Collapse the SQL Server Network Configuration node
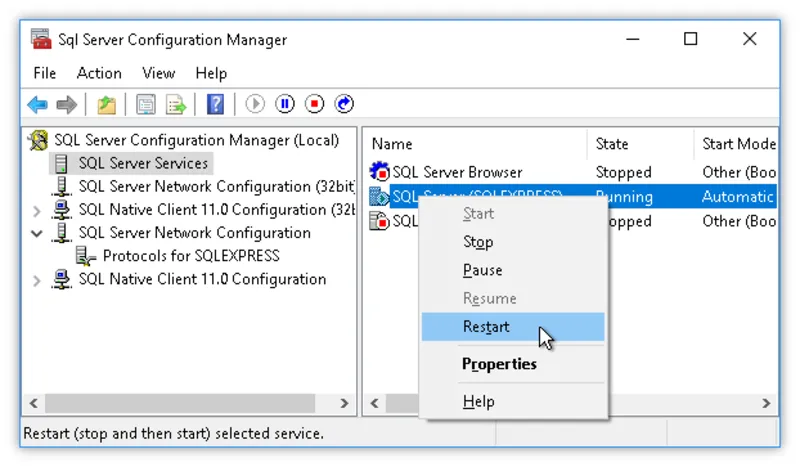Image resolution: width=800 pixels, height=467 pixels. pyautogui.click(x=37, y=233)
